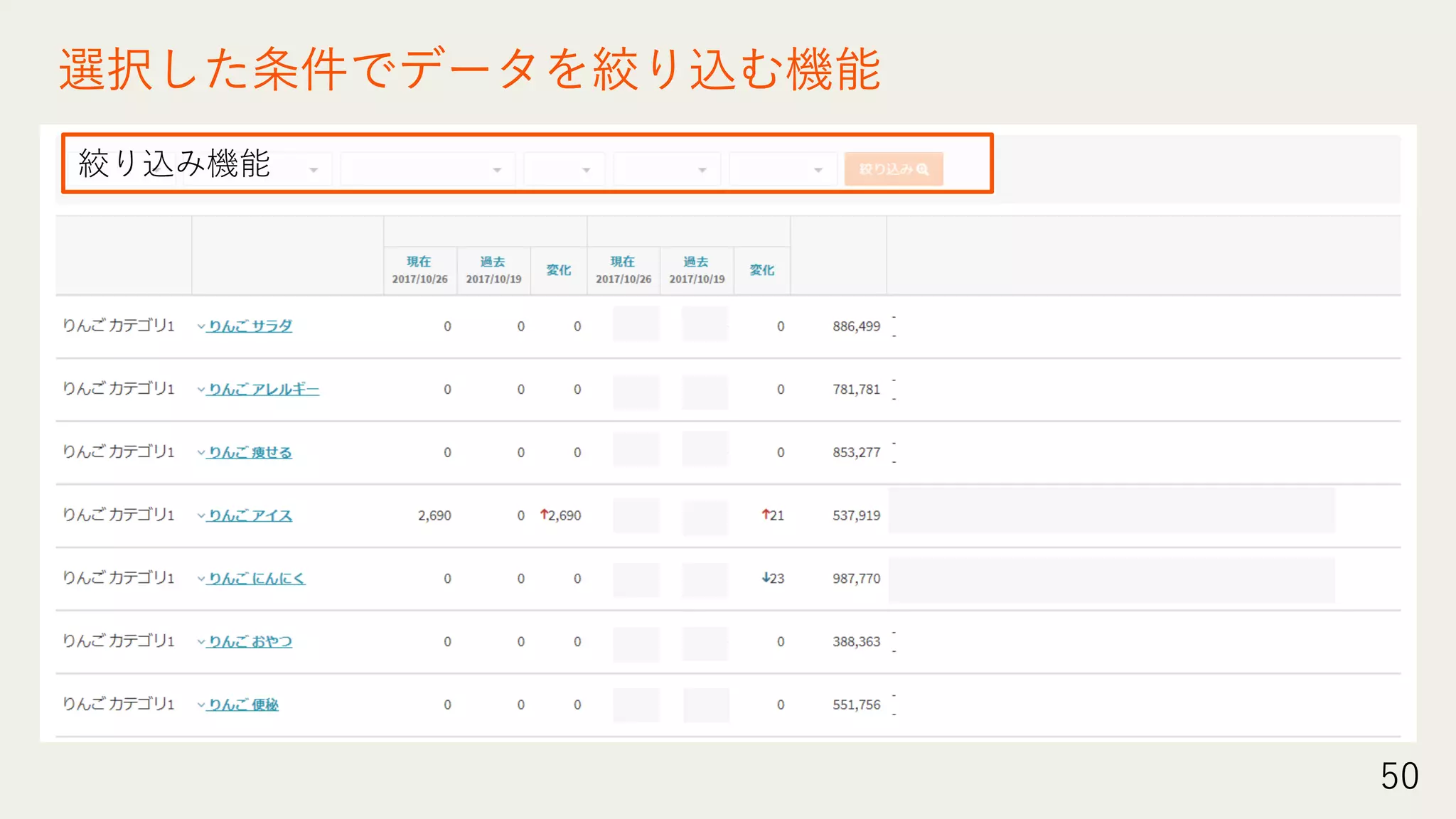Expand chevron beside りんご 痩せる
The image size is (1456, 819).
coord(201,453)
